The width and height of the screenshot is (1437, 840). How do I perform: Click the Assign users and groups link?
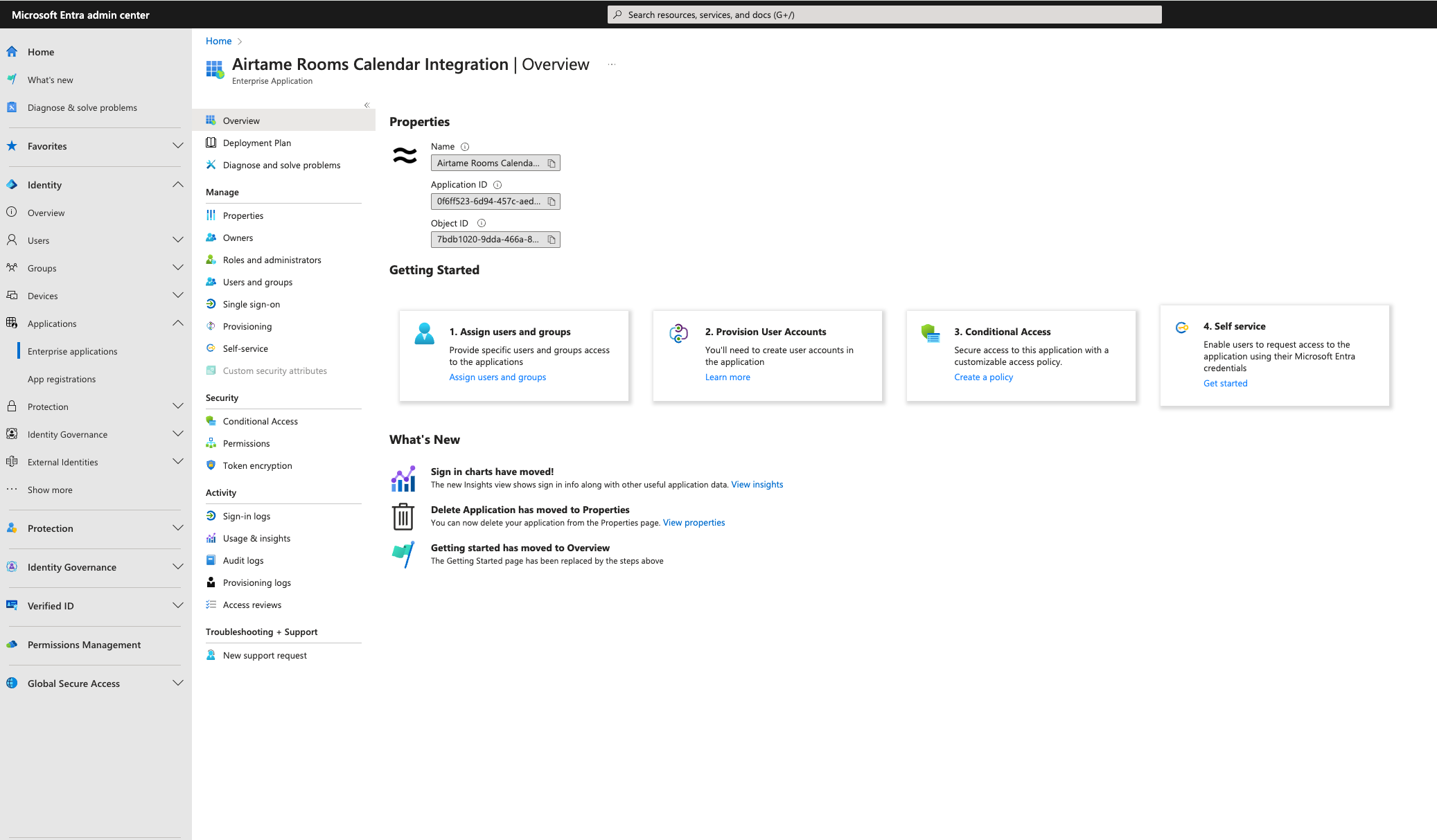tap(497, 377)
